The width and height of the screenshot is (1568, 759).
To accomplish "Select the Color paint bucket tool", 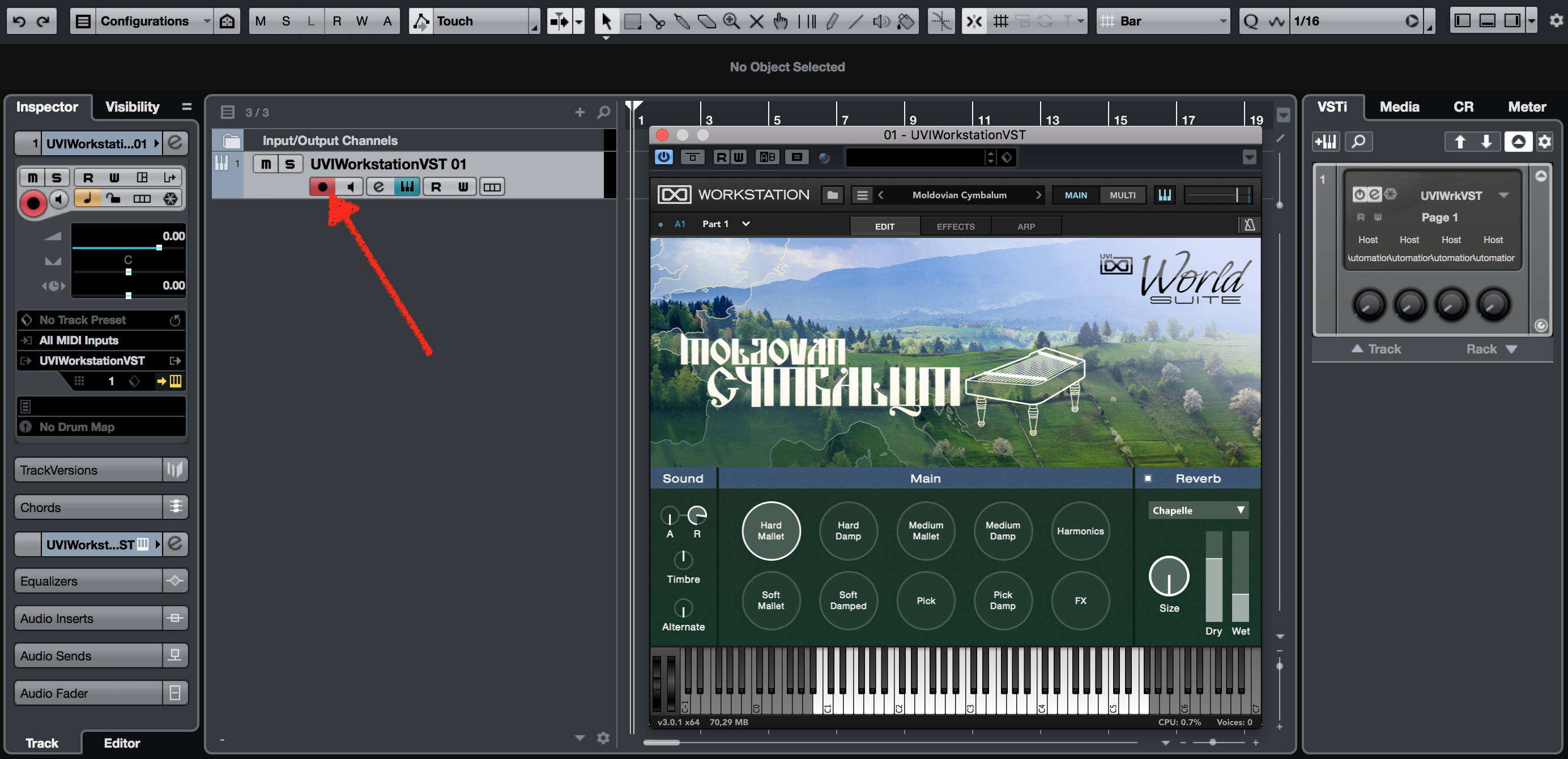I will tap(906, 22).
